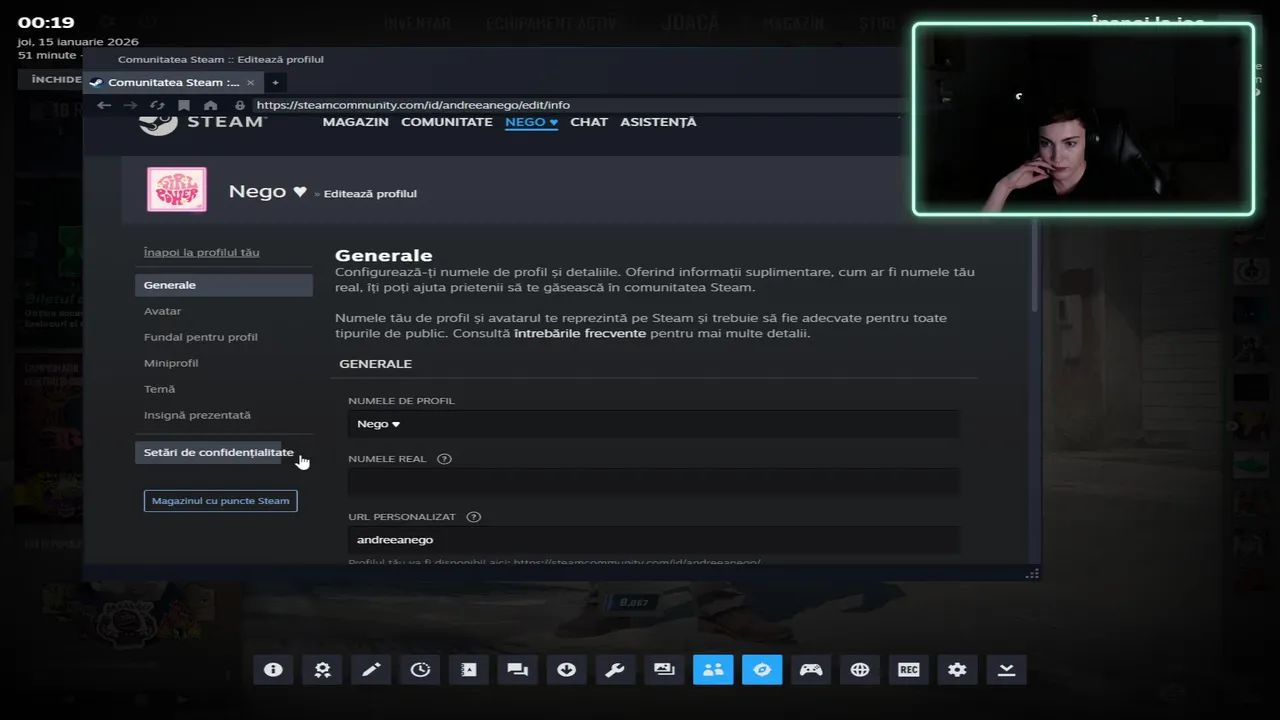
Task: Click the Steam logo on the page
Action: pos(202,121)
